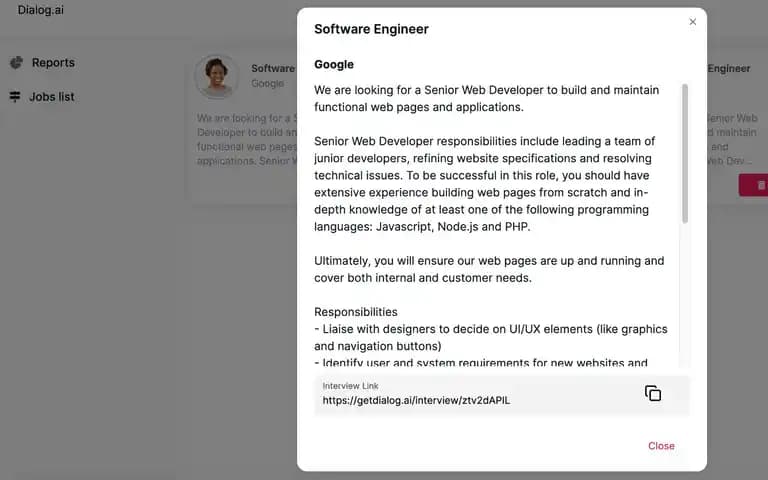Copy the interview link with the copy icon

tap(652, 393)
